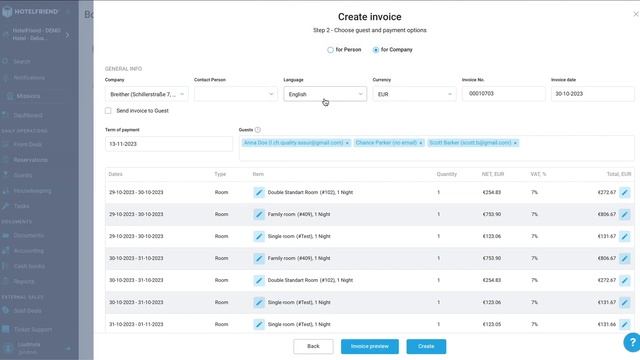Remove Chance Parker from guests
The image size is (640, 360).
420,143
